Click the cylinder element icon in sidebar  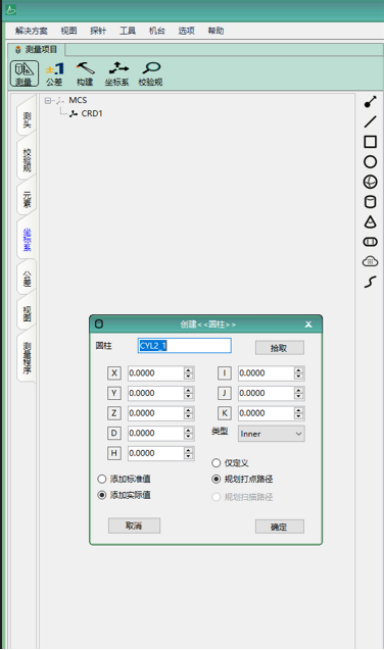370,202
